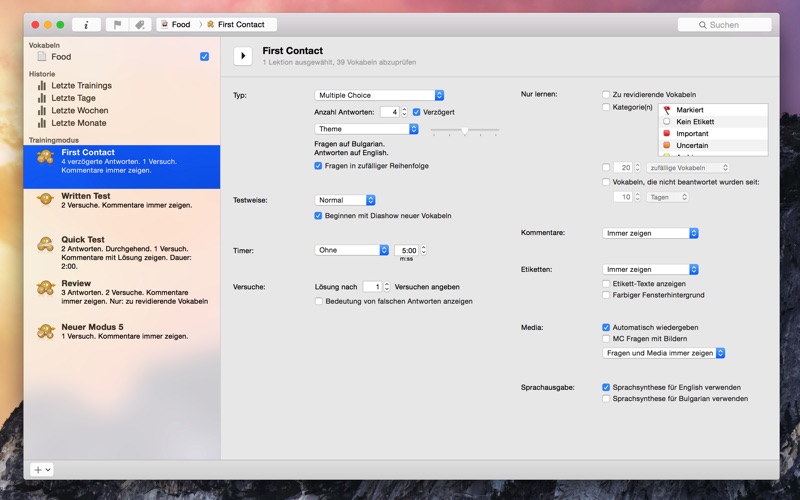Enable MC Fragen mit Bildern checkbox
Viewport: 800px width, 500px height.
606,338
